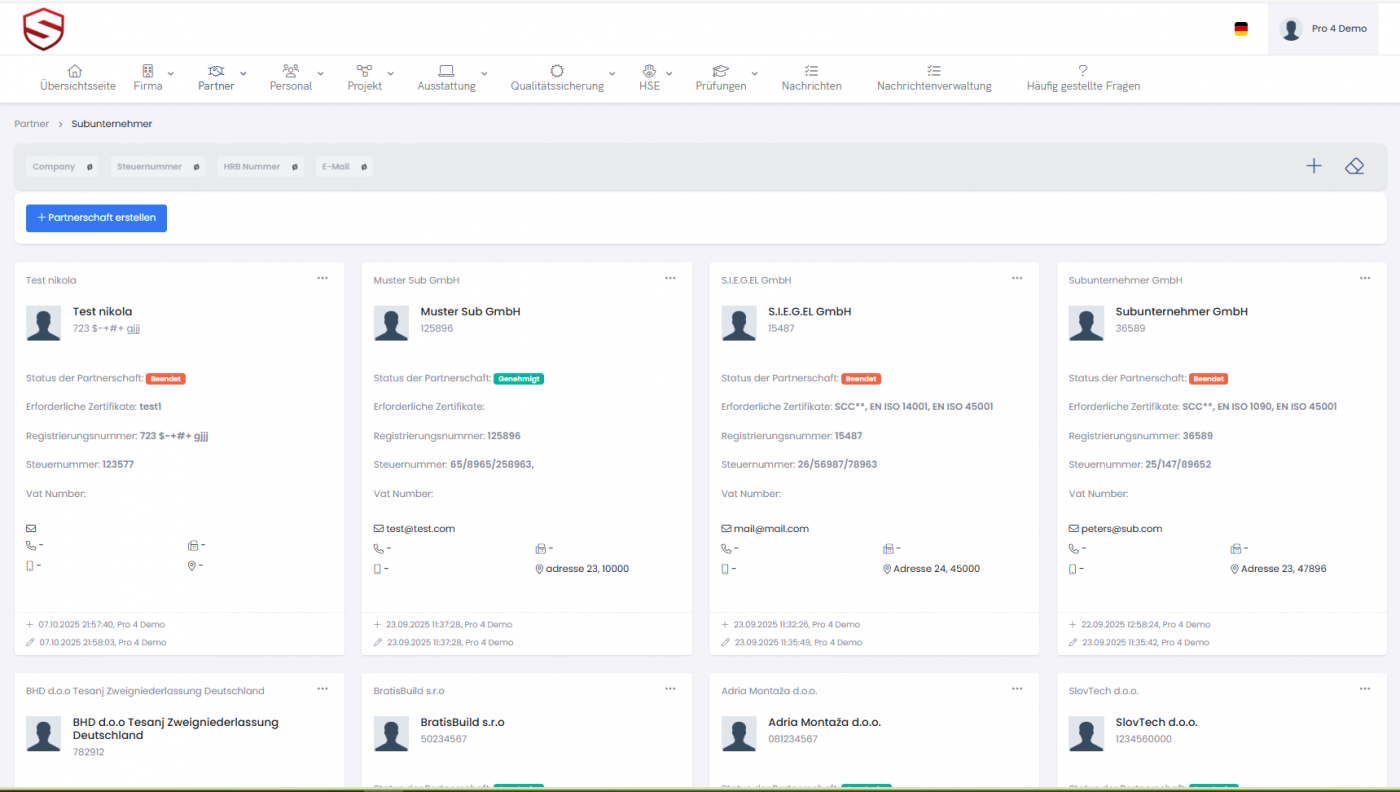Toggle the Company filter chip
1400x792 pixels.
pyautogui.click(x=62, y=167)
